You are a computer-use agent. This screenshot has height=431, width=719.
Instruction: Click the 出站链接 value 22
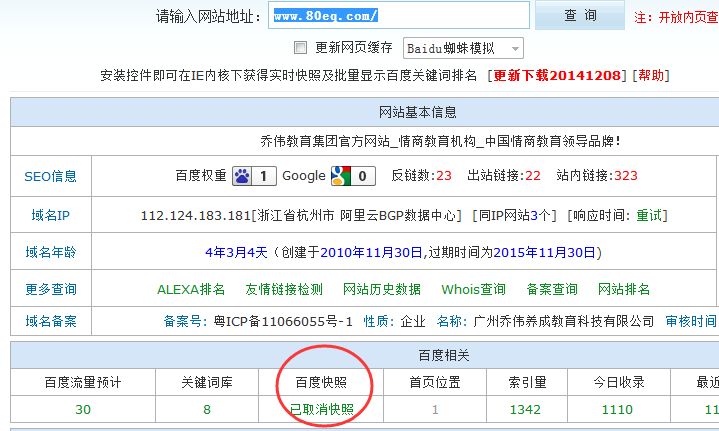tap(532, 176)
